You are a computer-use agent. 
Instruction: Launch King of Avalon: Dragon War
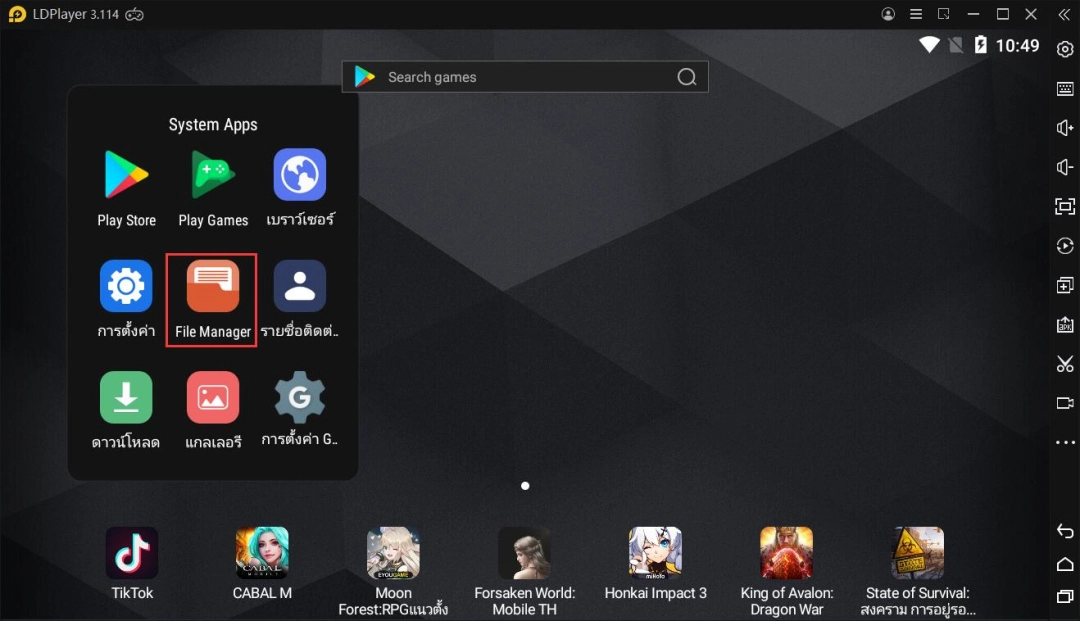click(786, 553)
